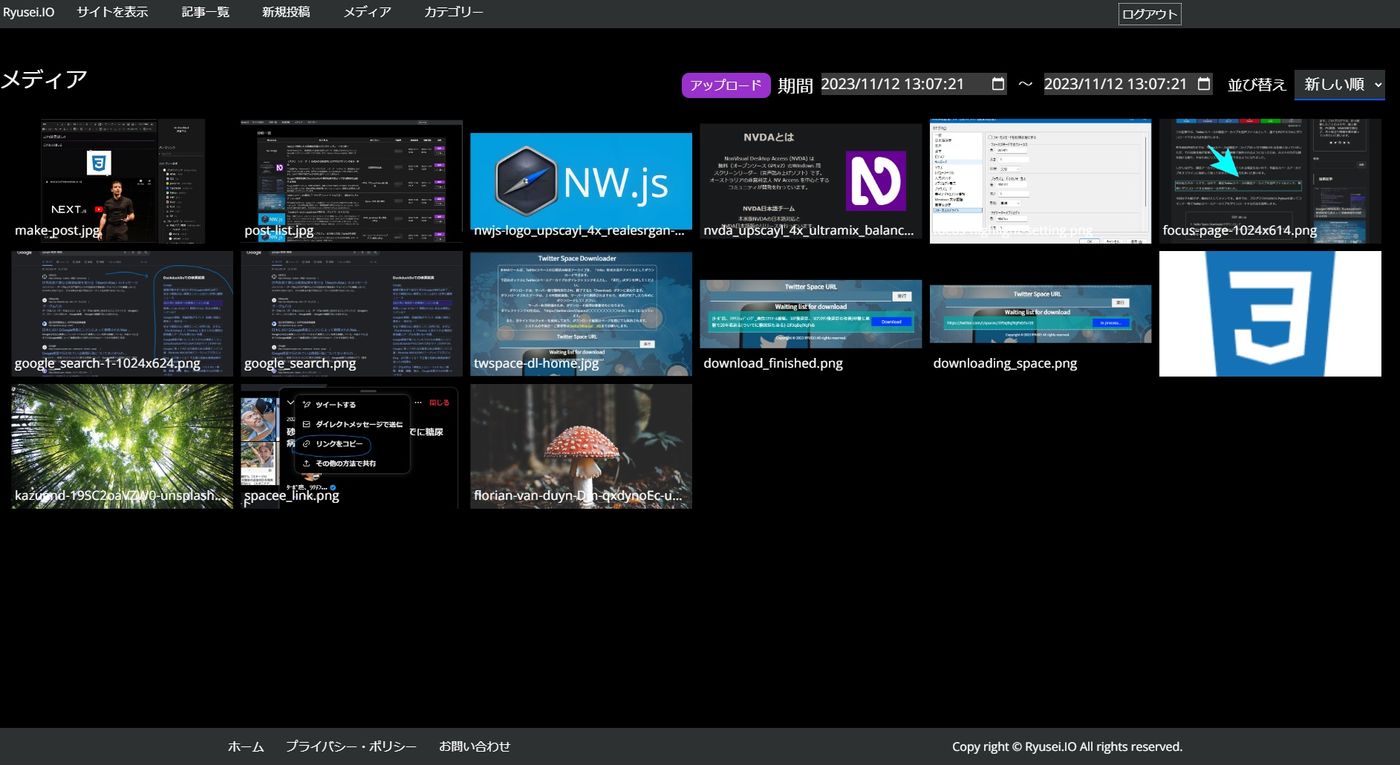Click the お問い合わせ footer link

point(474,747)
